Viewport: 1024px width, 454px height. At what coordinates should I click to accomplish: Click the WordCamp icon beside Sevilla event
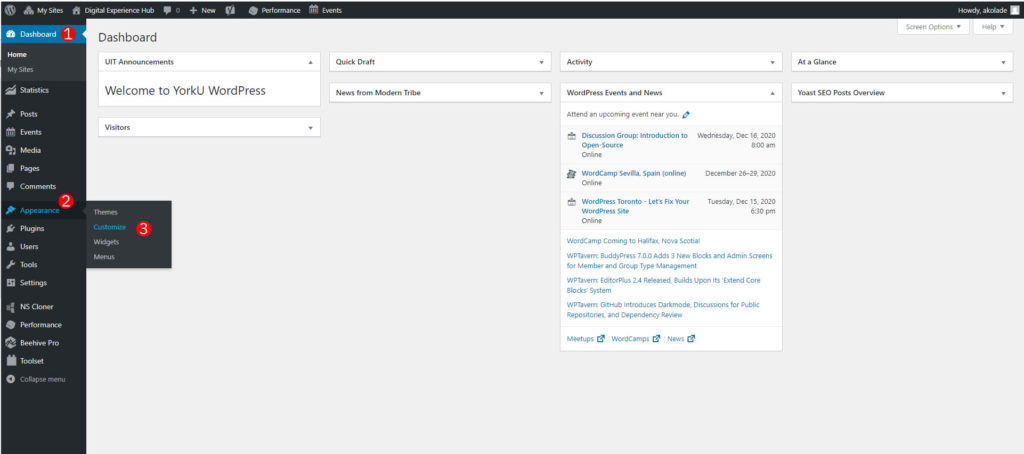tap(571, 173)
